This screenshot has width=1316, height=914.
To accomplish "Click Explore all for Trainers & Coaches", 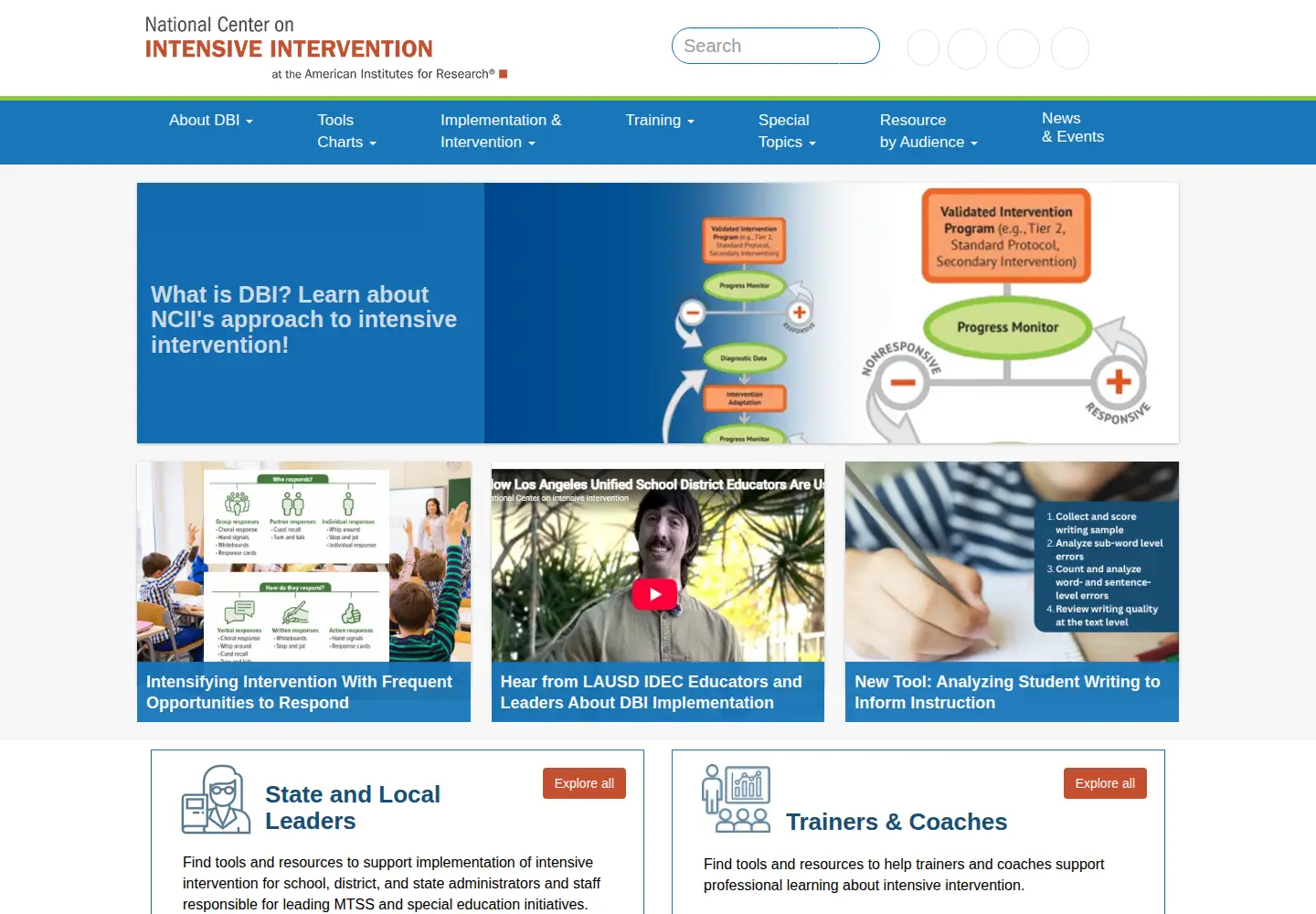I will (x=1105, y=783).
